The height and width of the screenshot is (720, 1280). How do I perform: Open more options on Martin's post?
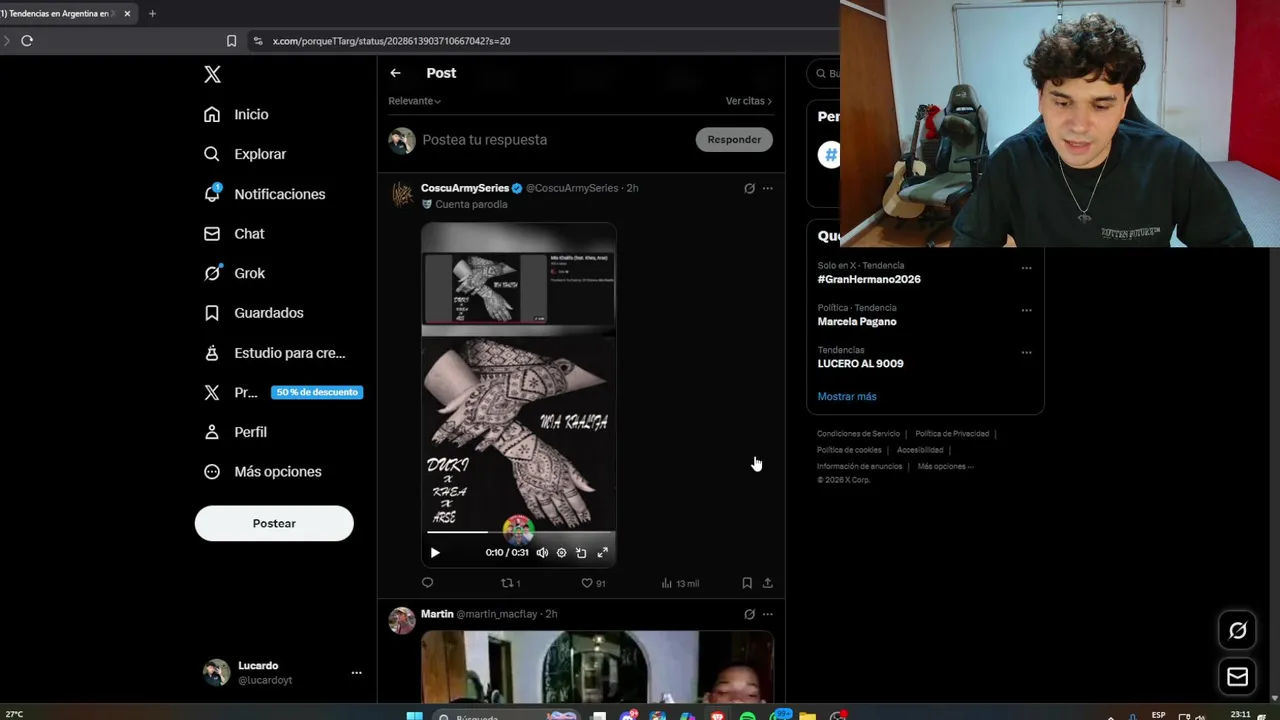767,614
